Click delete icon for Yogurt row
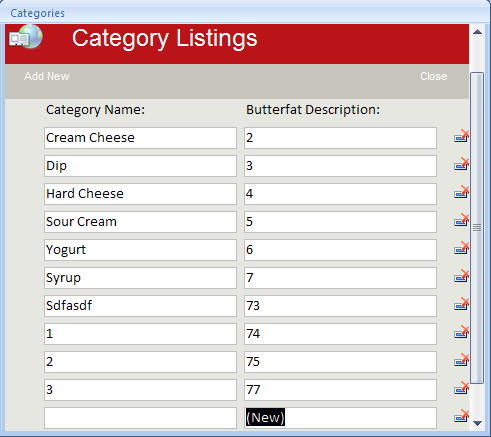 (x=462, y=248)
